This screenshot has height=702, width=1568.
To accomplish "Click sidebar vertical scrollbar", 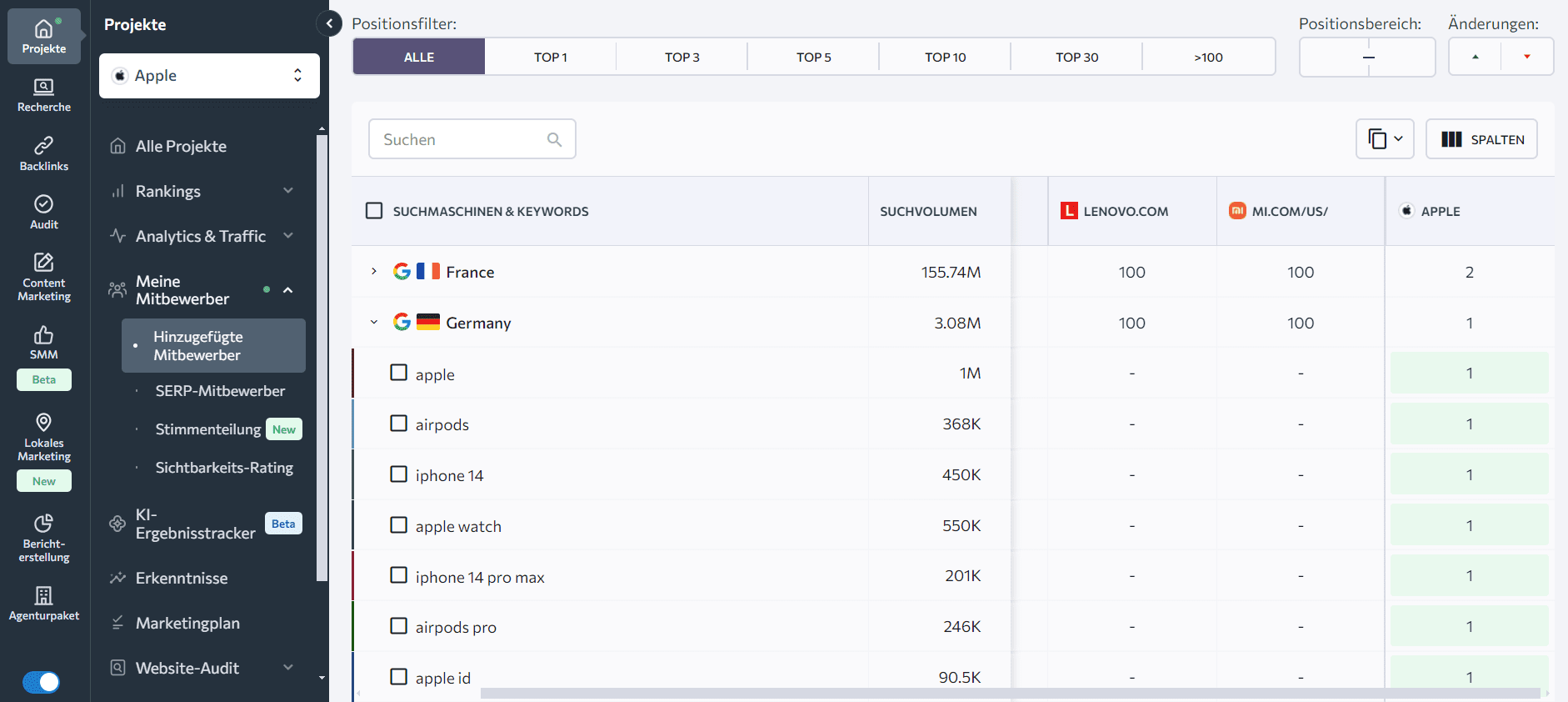I will coord(322,359).
